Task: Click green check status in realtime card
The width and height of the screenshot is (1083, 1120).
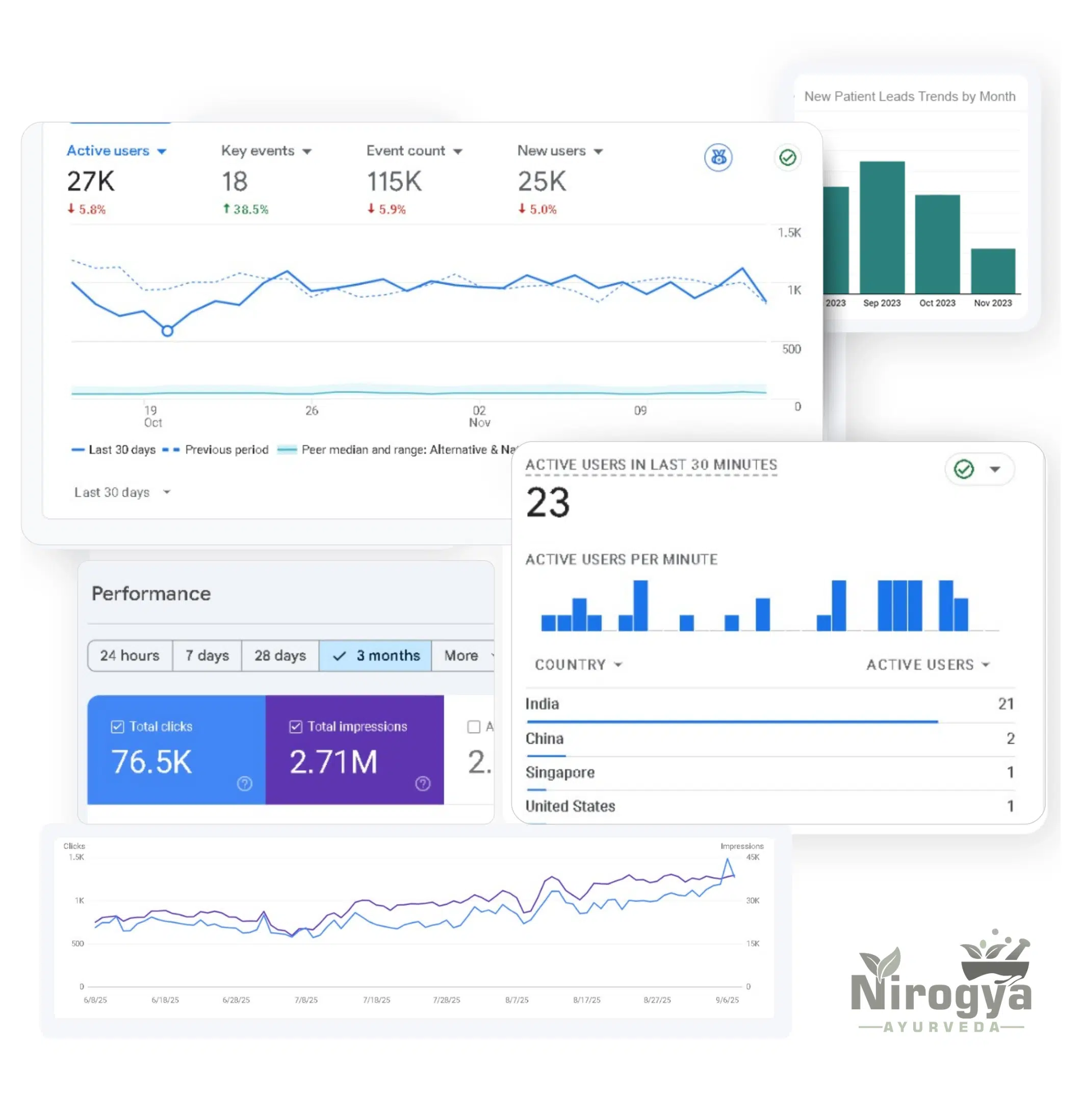Action: pos(964,469)
